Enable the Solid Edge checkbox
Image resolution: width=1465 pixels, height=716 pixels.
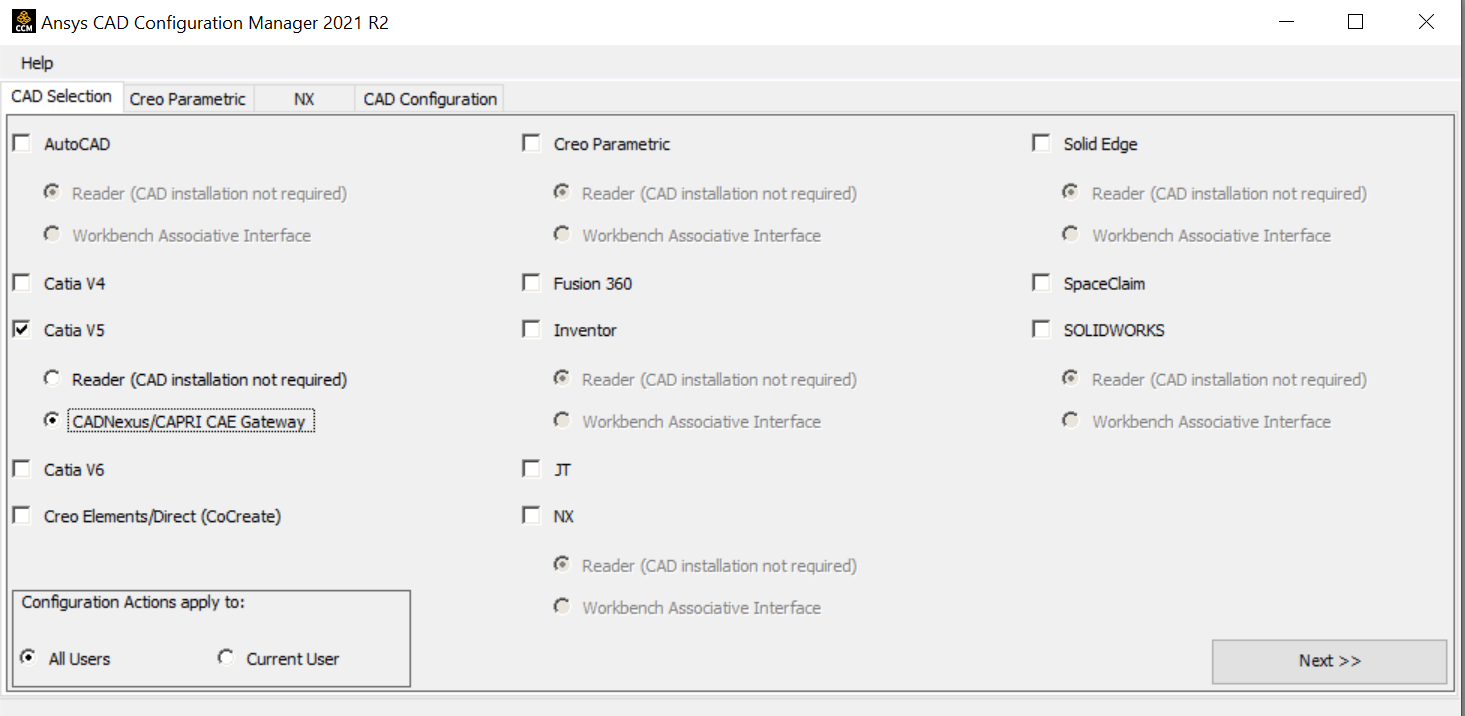click(1042, 144)
